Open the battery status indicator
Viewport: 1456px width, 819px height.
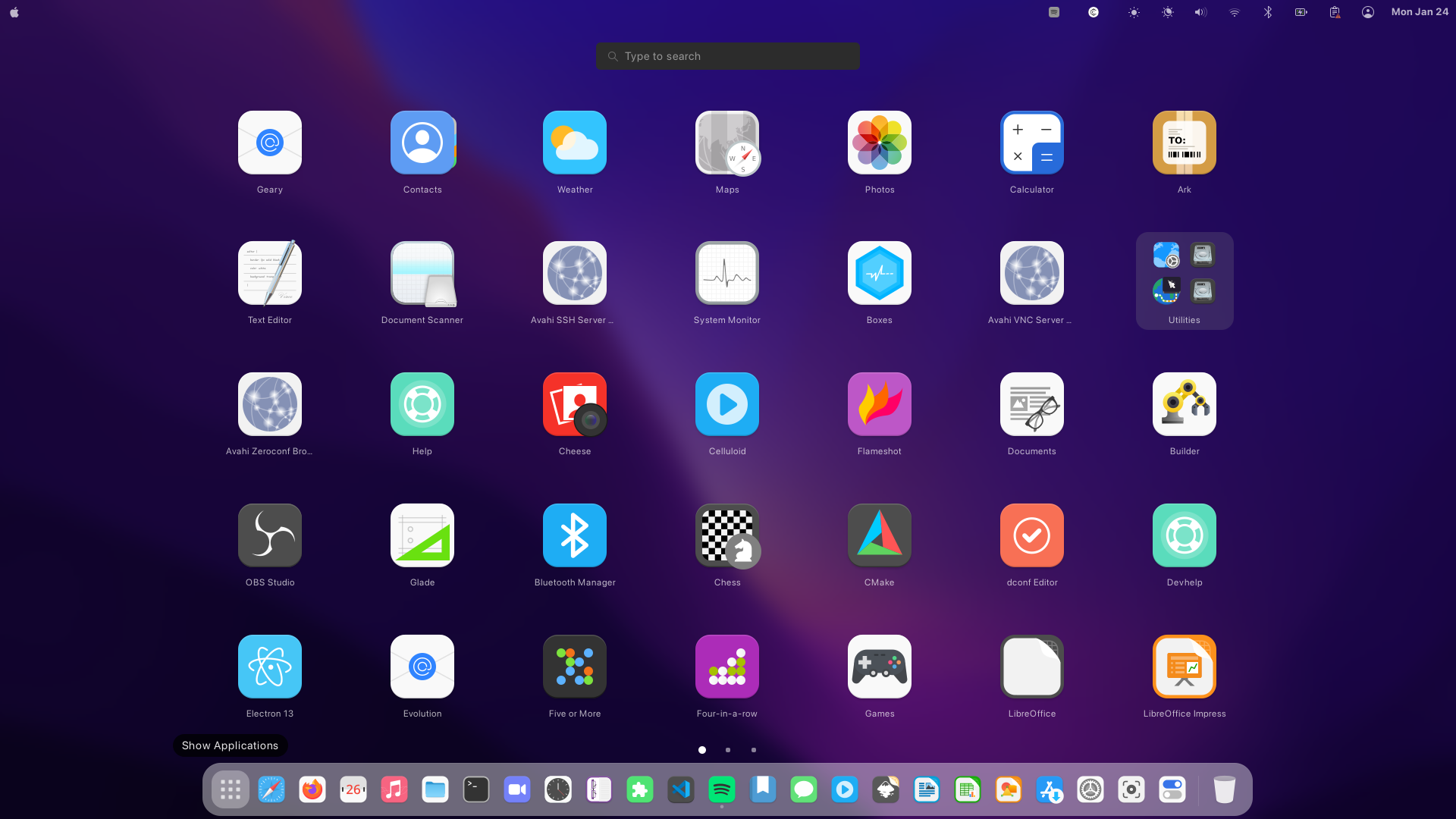pyautogui.click(x=1301, y=12)
